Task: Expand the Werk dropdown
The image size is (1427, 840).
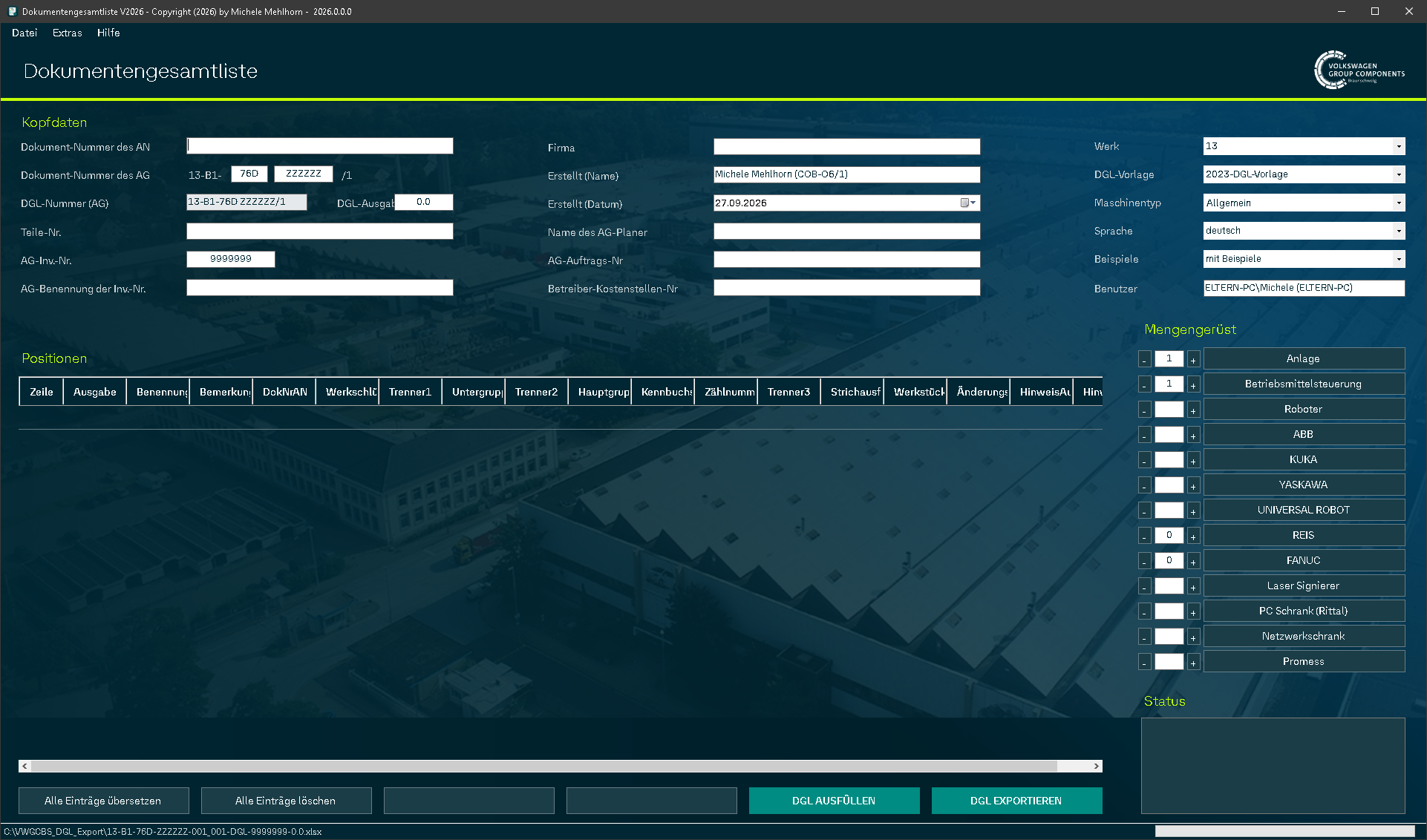Action: [x=1399, y=146]
